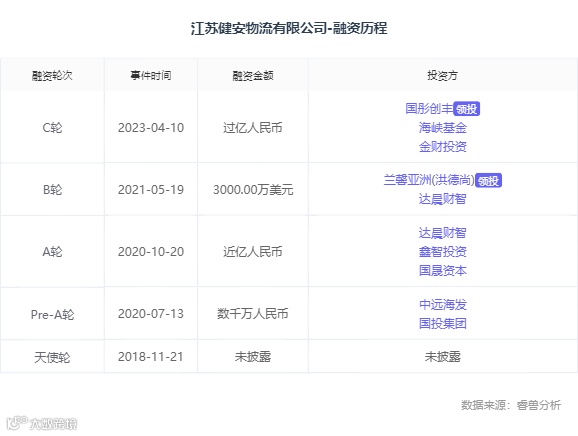
Task: Open the 国投集团 investor link
Action: click(x=442, y=324)
